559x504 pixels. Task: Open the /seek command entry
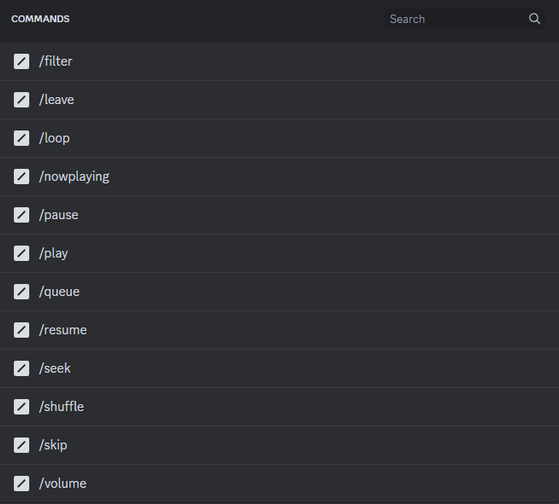point(280,369)
